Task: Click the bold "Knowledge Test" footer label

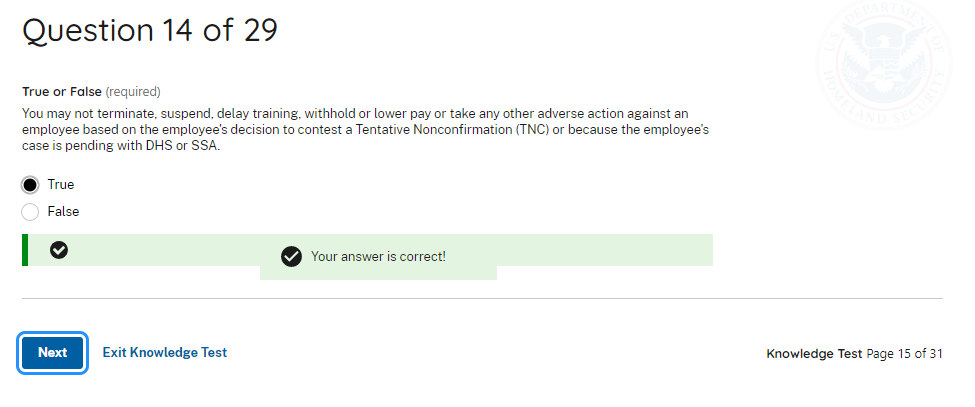Action: click(x=813, y=353)
